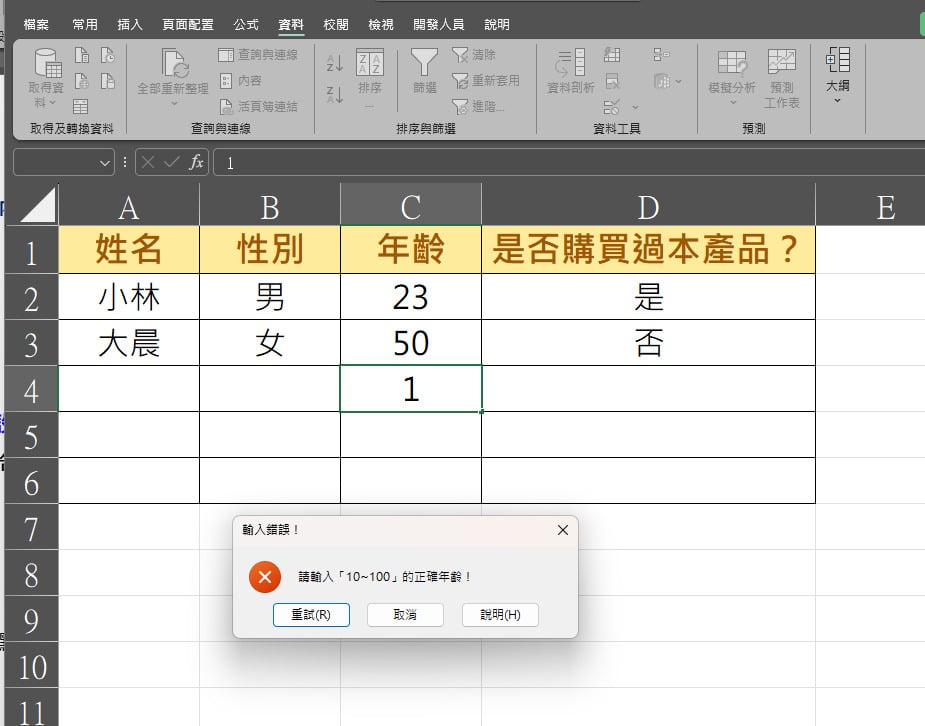Screen dimensions: 925x726
Task: Click the Get Data (取得資料) database icon
Action: [x=47, y=63]
